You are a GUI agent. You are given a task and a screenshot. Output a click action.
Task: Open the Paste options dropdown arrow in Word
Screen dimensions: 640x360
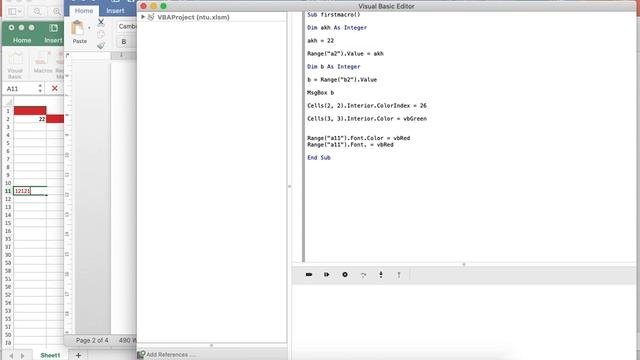pos(89,28)
